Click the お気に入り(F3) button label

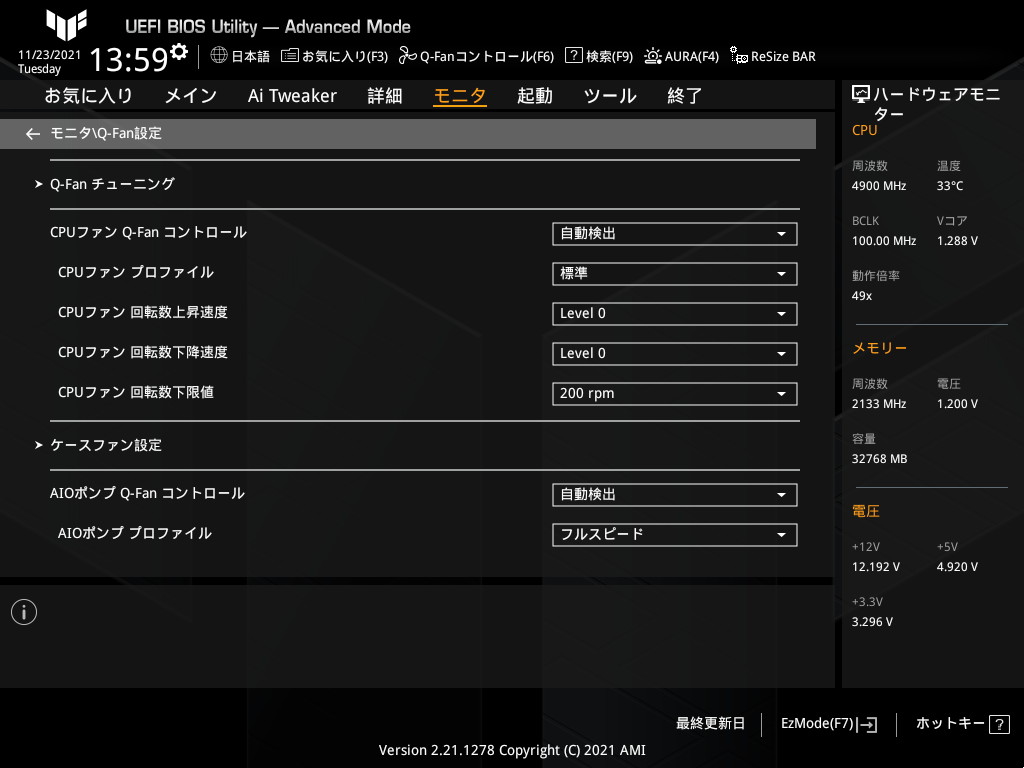click(x=345, y=57)
